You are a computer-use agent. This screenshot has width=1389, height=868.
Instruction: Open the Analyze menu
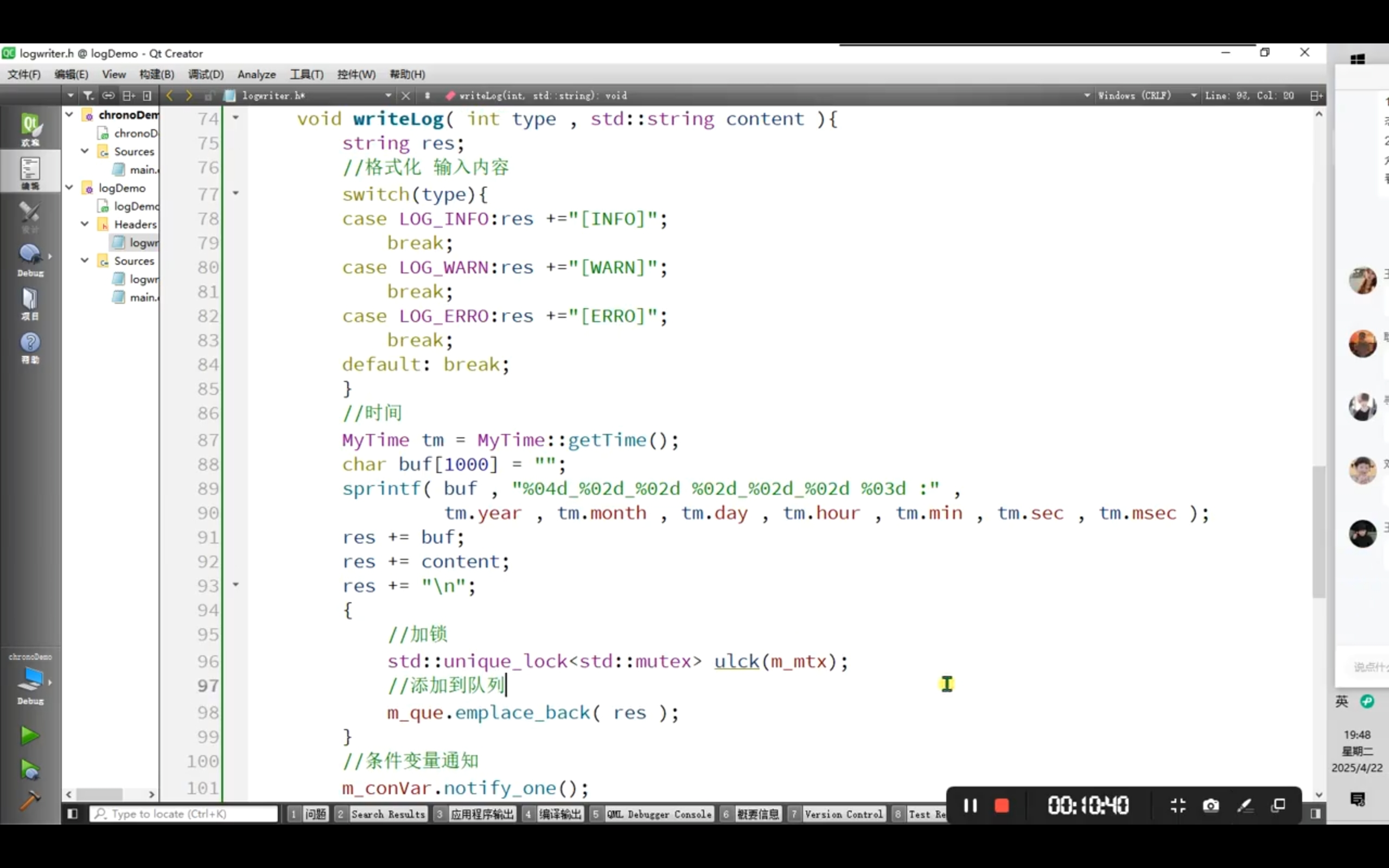click(x=256, y=75)
